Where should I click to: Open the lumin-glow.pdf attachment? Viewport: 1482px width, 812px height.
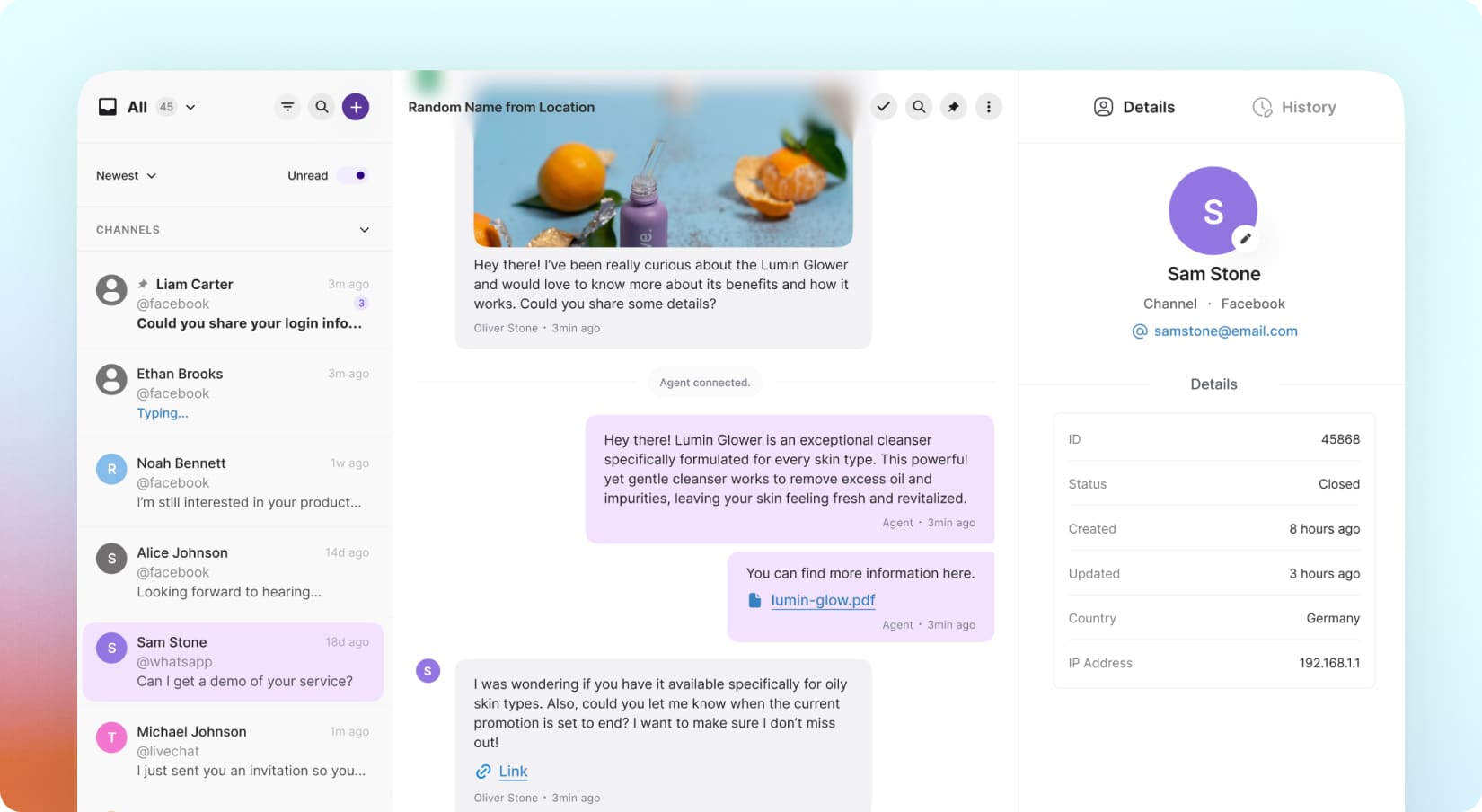tap(822, 600)
